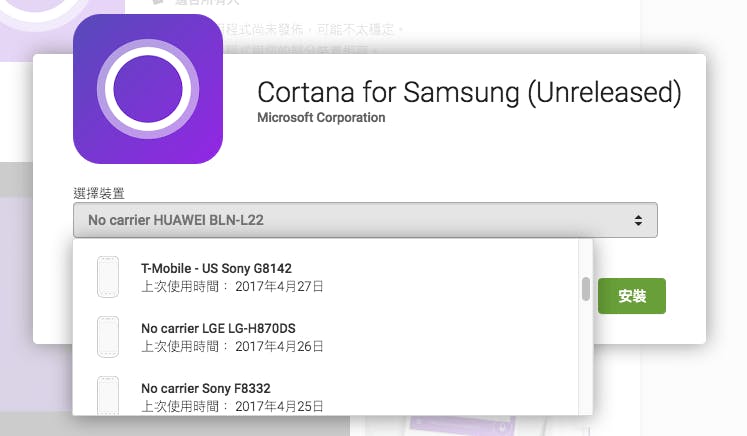Click the green install button
The image size is (747, 436).
(632, 296)
